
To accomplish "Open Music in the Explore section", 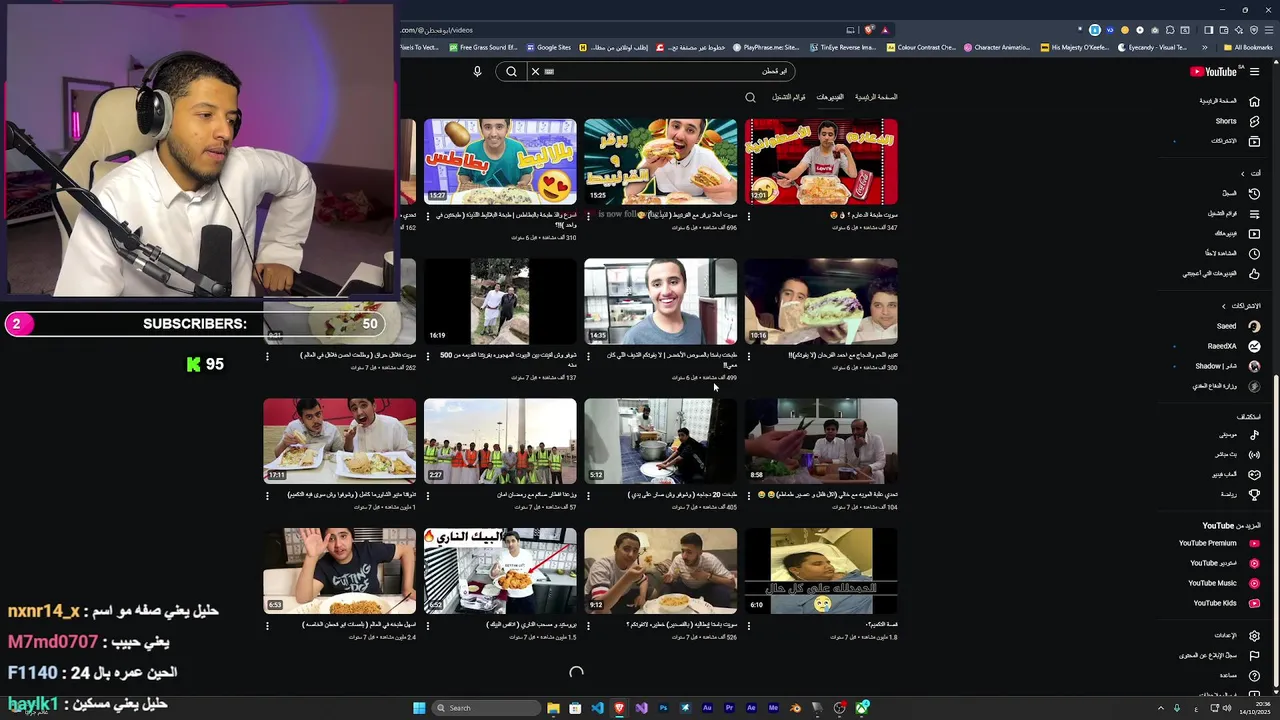I will pos(1238,435).
